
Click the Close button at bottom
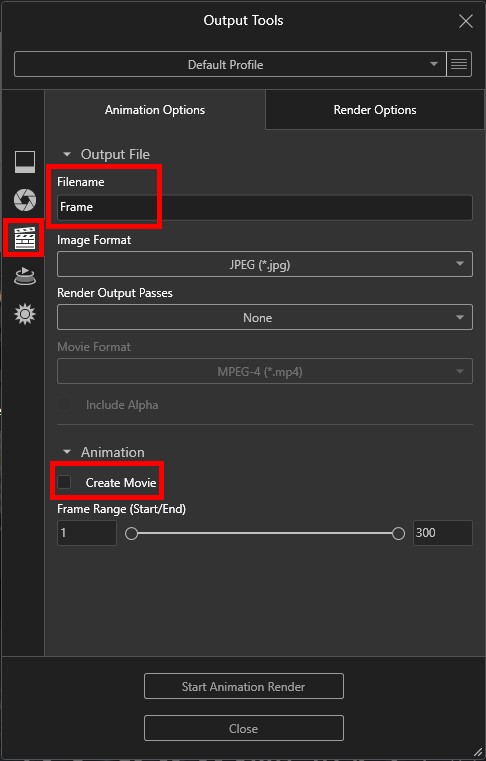[244, 728]
